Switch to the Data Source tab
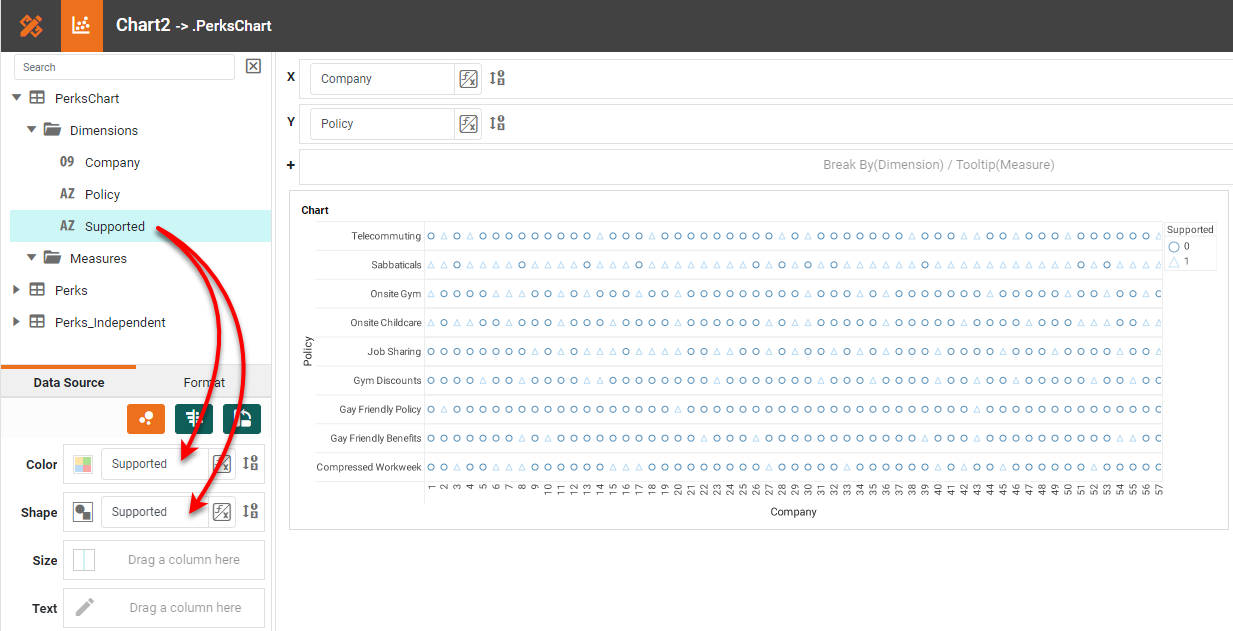1233x631 pixels. coord(69,383)
